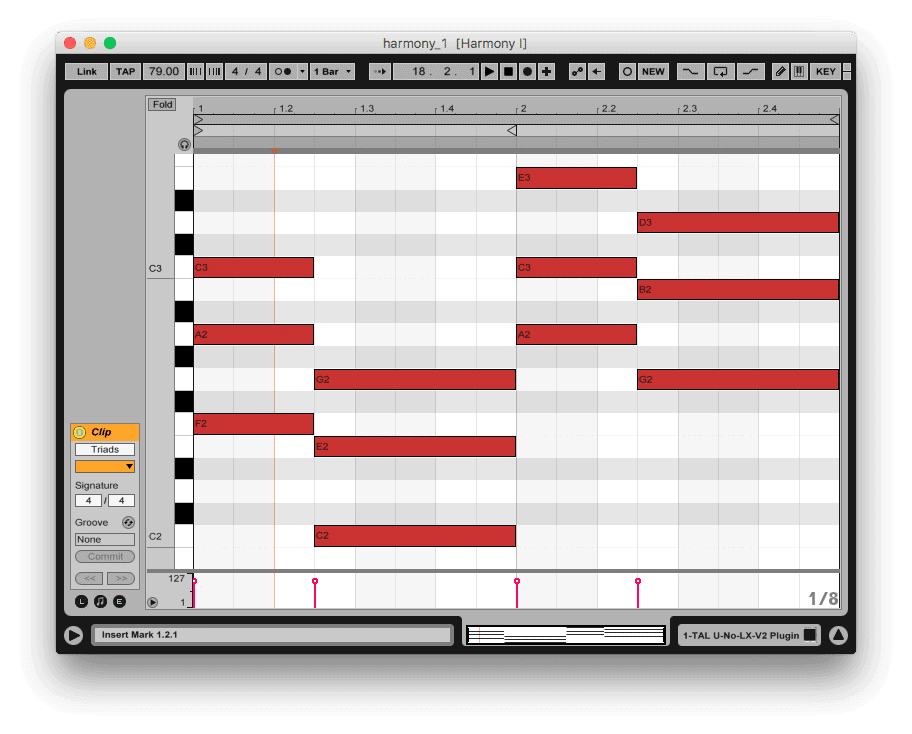Click the clip overview strip at the bottom
The height and width of the screenshot is (734, 912).
[x=565, y=635]
